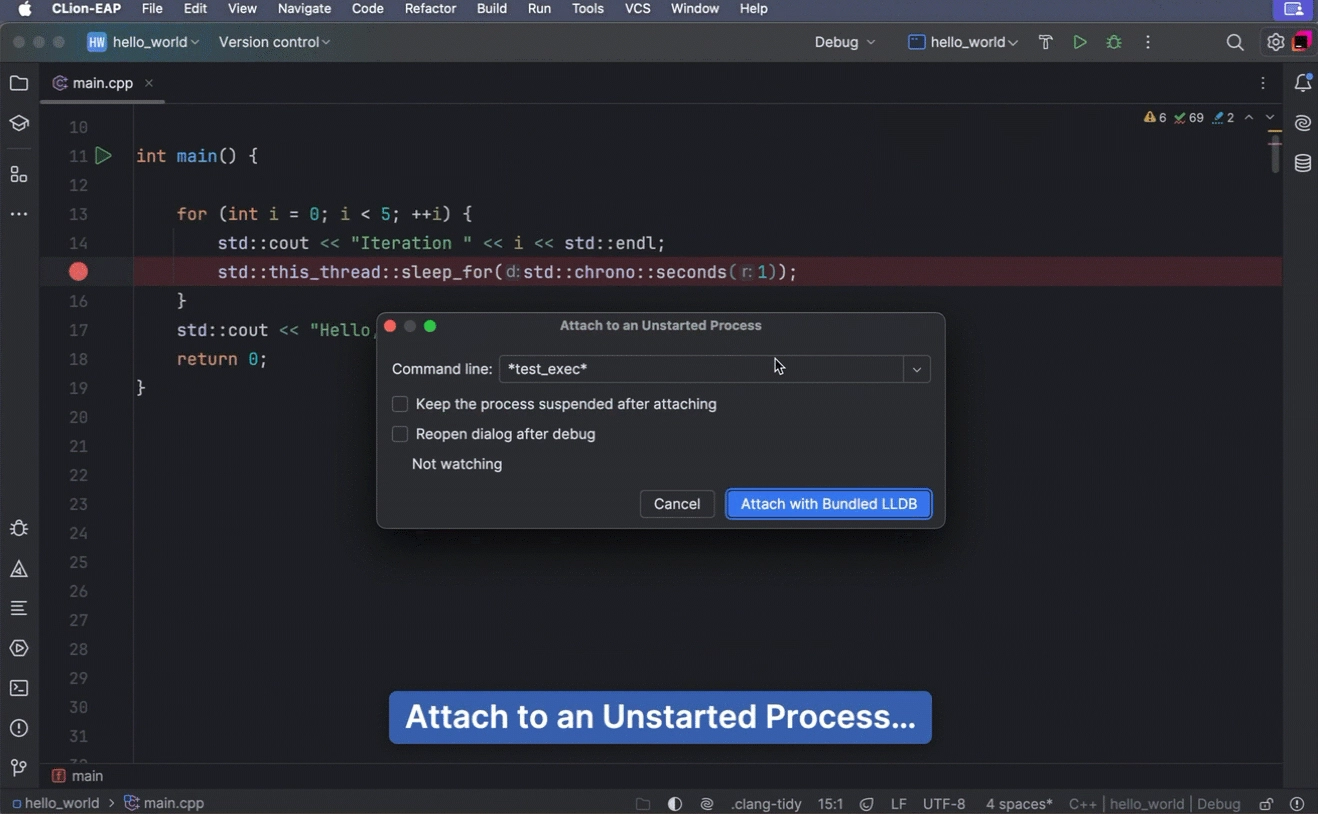This screenshot has height=814, width=1318.
Task: Click the C++ | hello_world | Debug context widget
Action: point(1154,804)
